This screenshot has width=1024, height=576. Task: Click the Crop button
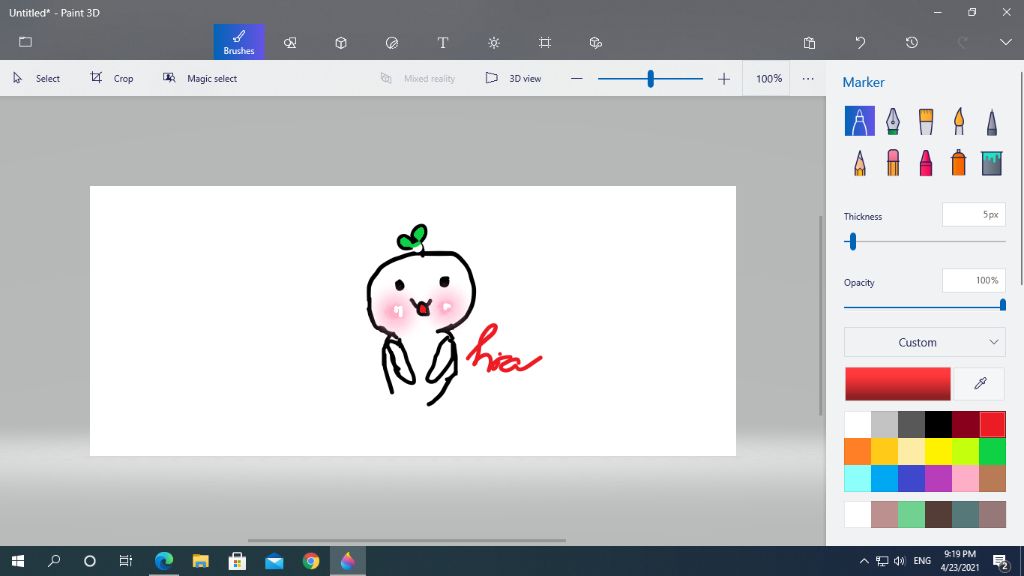coord(112,78)
